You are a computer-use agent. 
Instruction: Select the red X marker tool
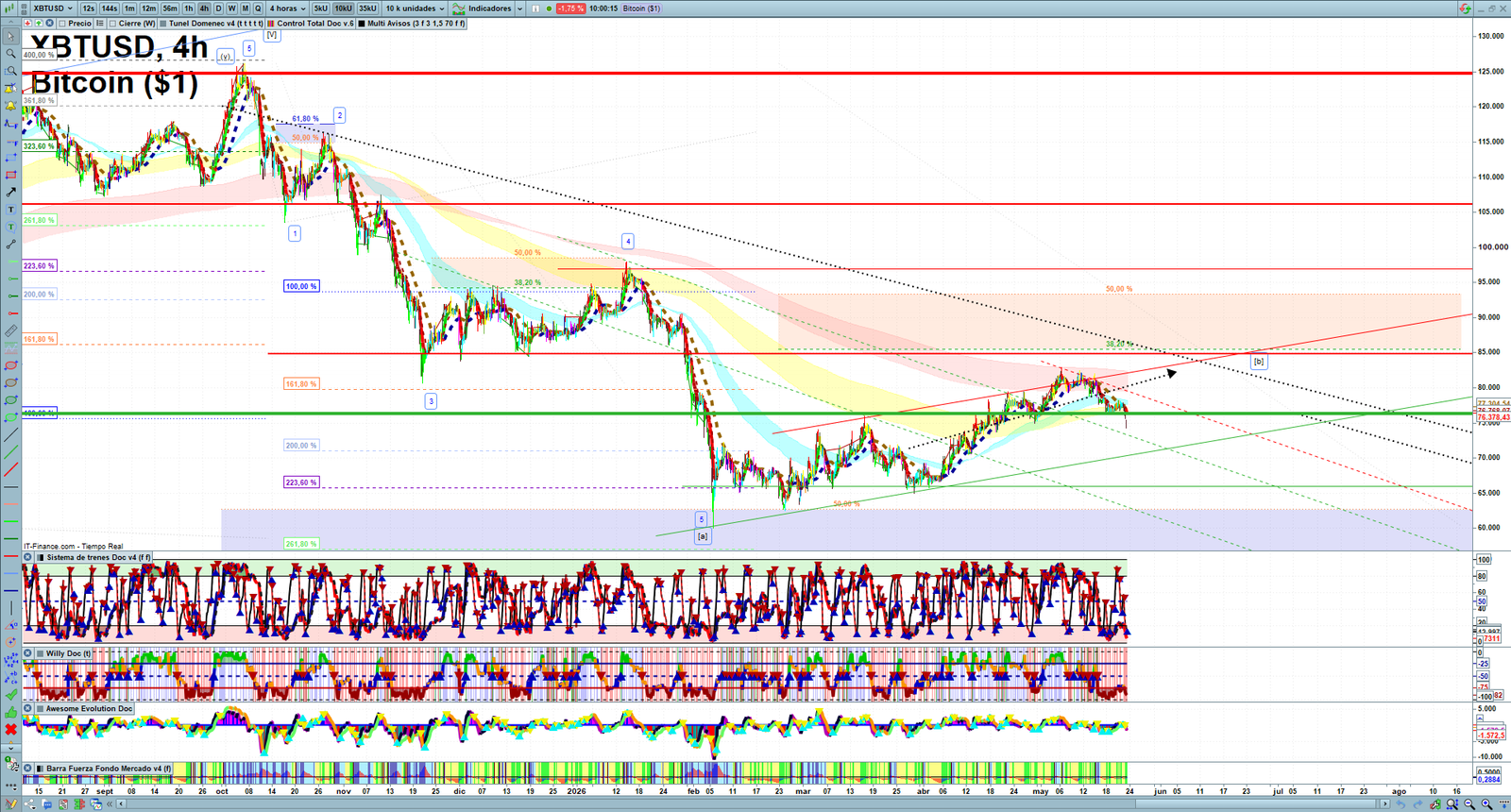(x=11, y=729)
